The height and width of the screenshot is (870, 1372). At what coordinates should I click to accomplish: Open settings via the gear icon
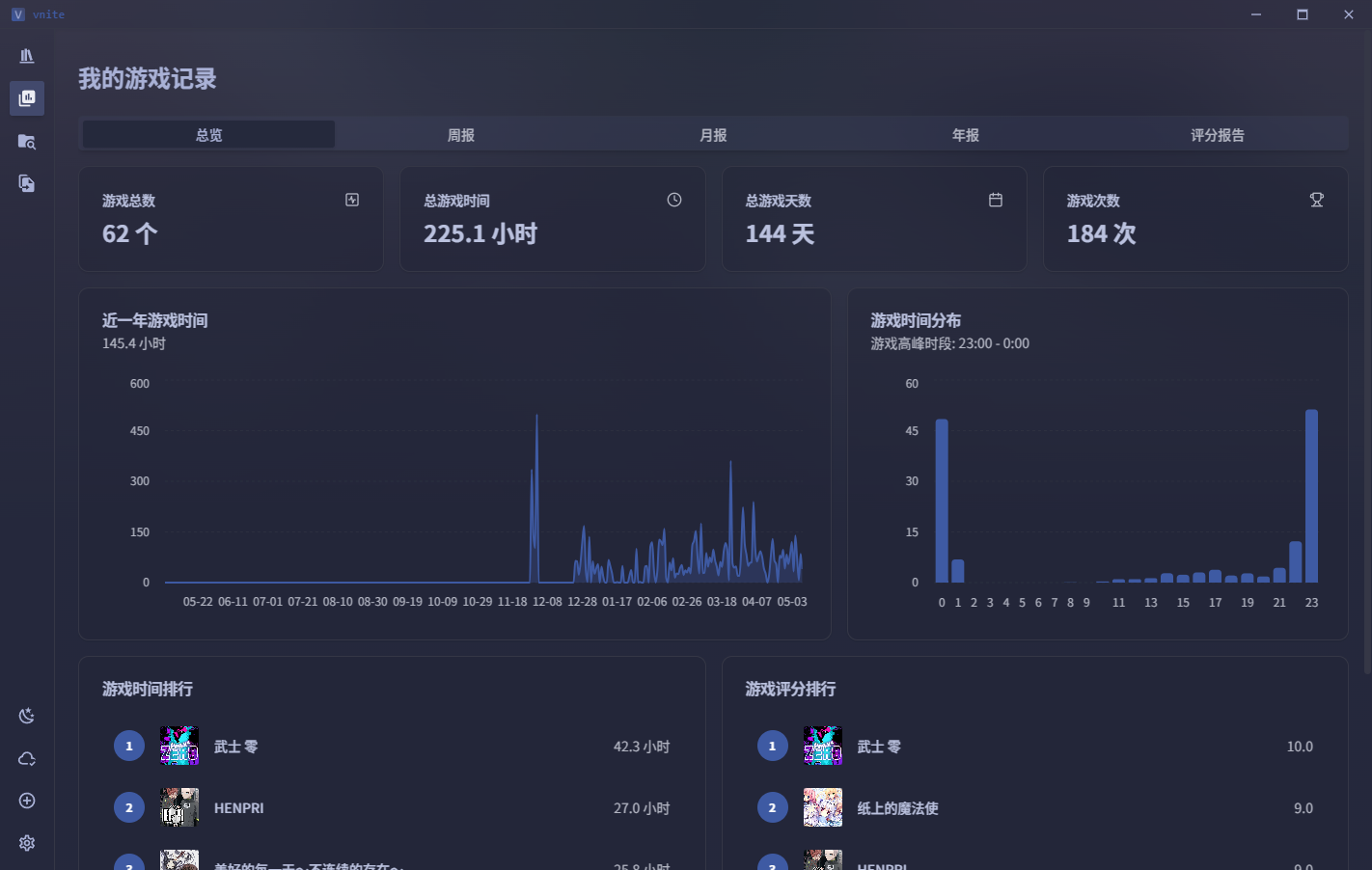27,843
